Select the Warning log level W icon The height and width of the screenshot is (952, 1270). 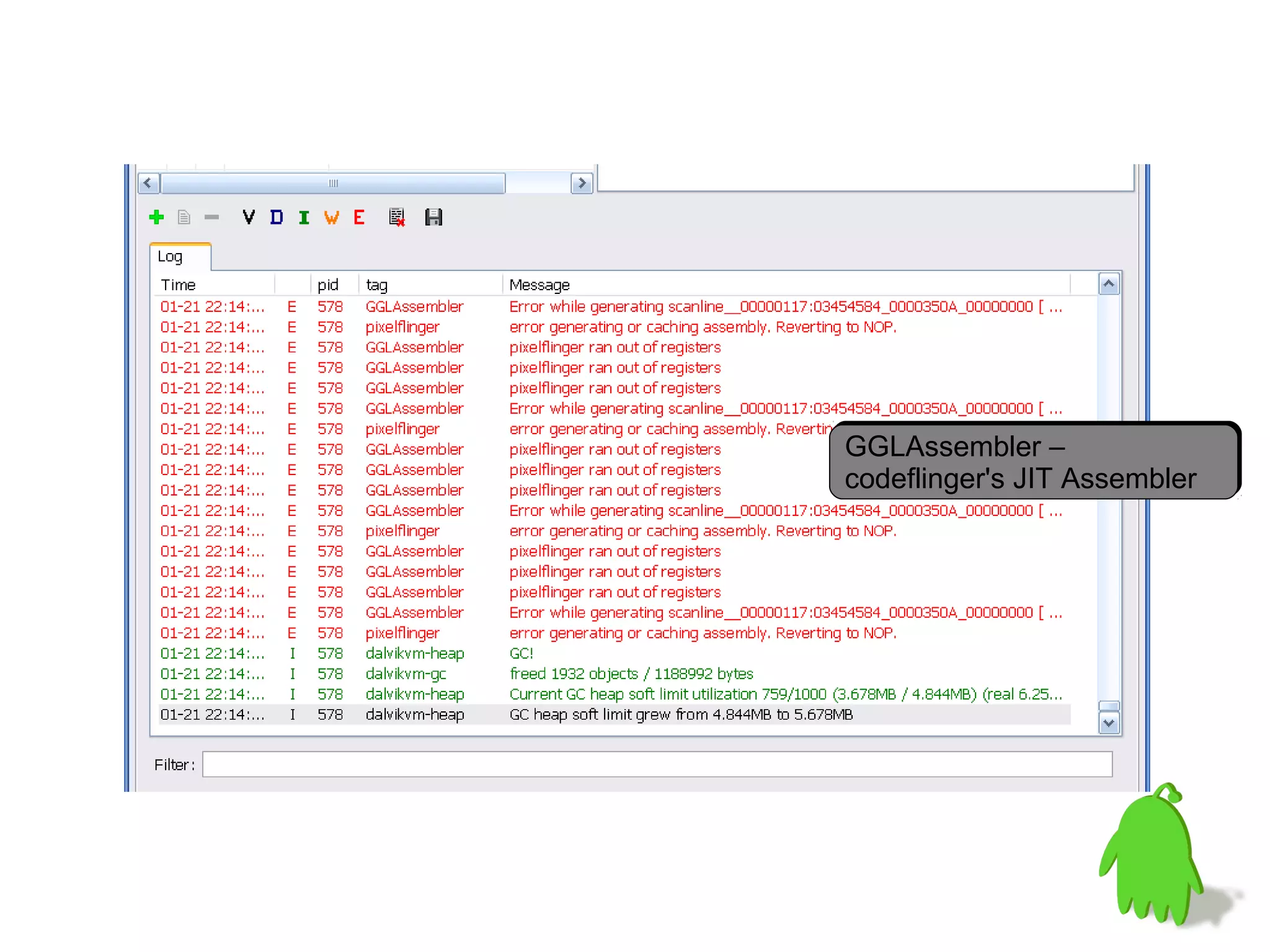point(332,217)
